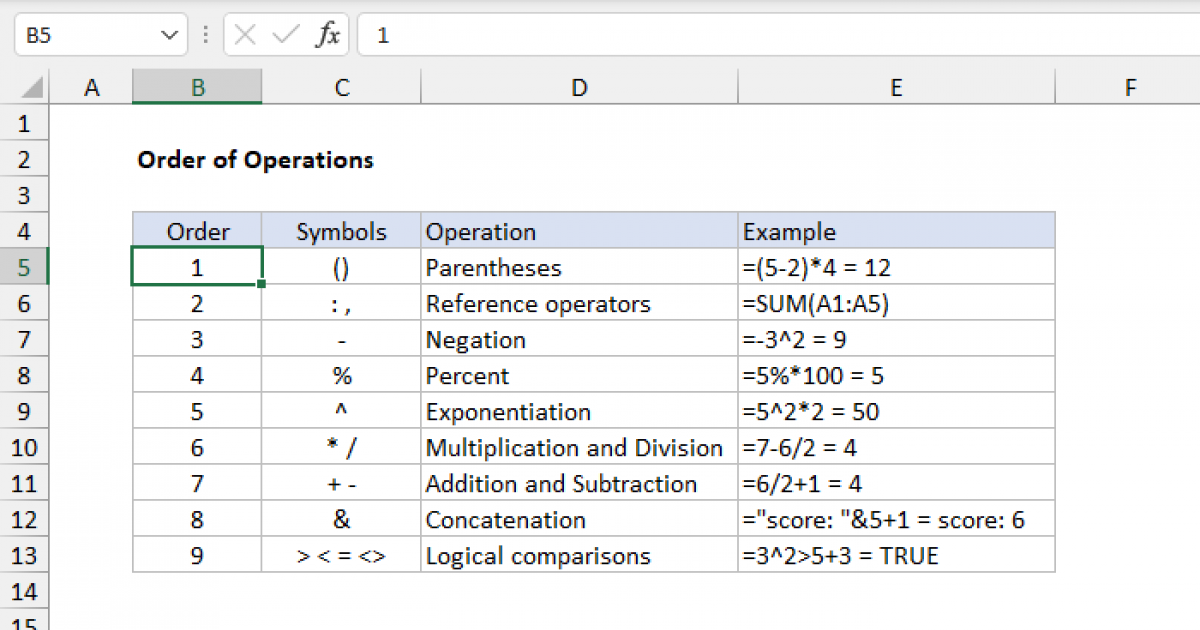1200x630 pixels.
Task: Select the Symbols header cell
Action: pyautogui.click(x=341, y=232)
